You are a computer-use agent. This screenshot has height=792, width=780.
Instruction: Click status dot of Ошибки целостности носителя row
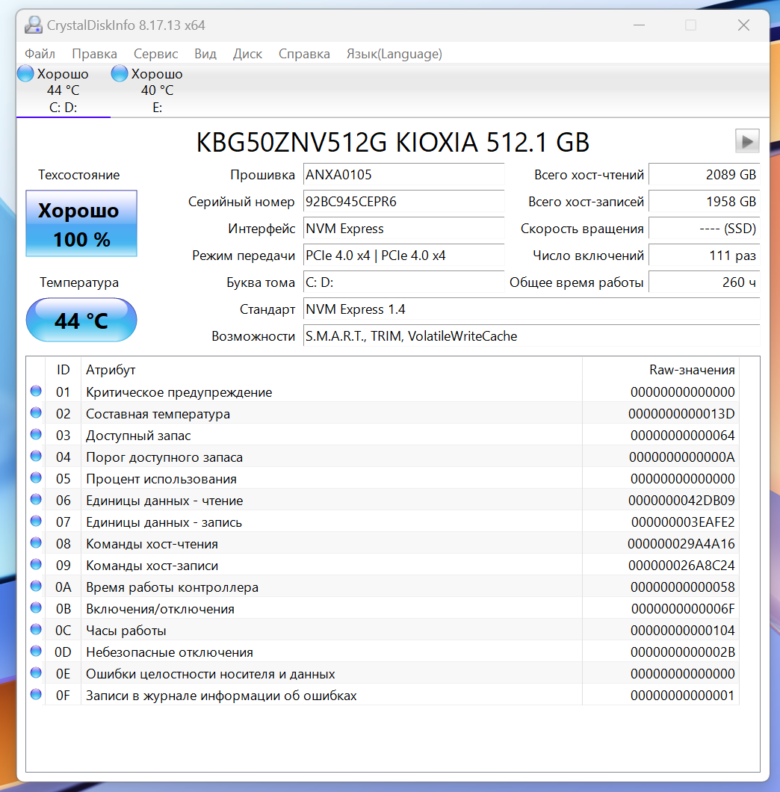[x=36, y=673]
